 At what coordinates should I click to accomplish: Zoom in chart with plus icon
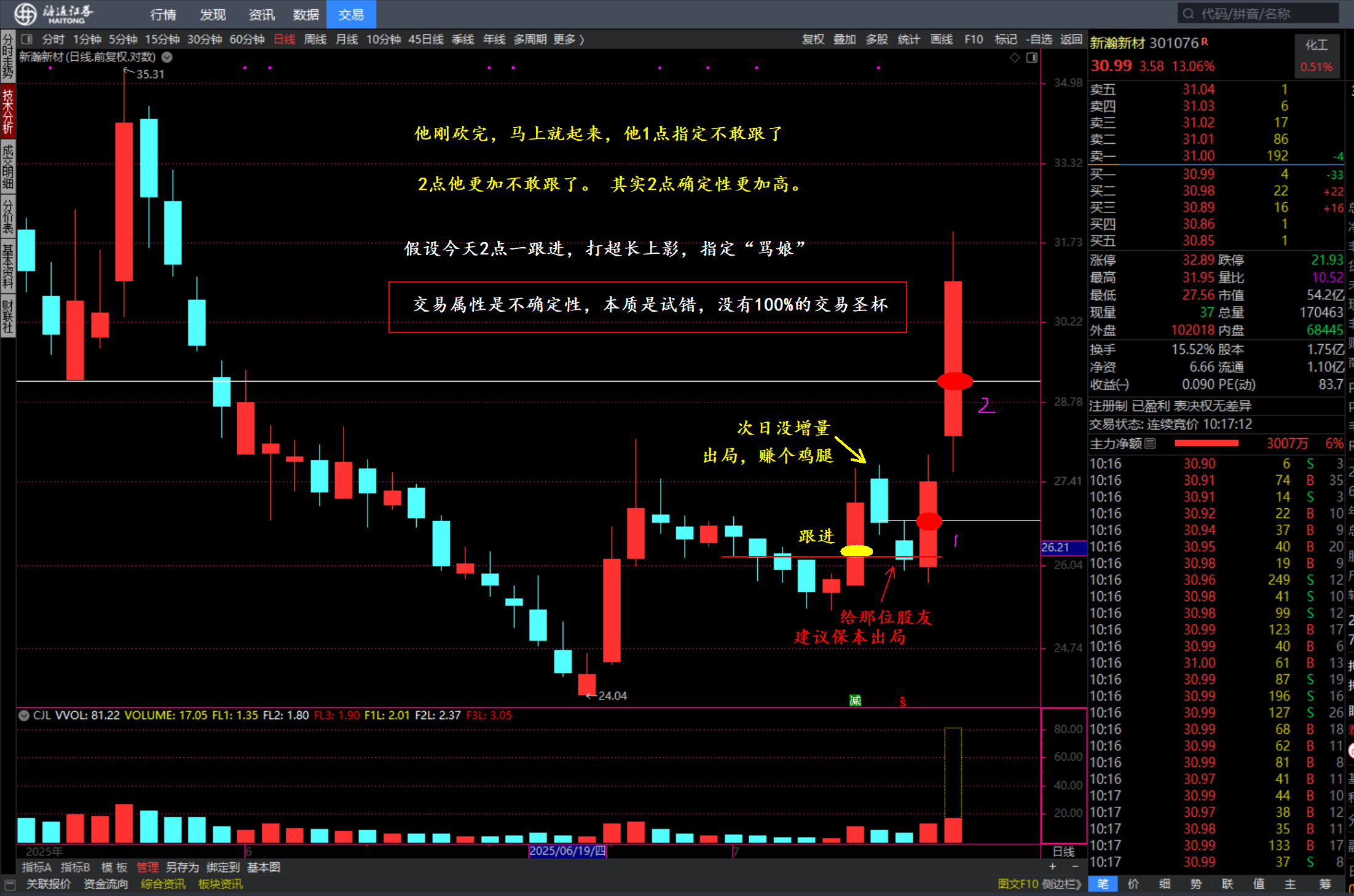[1053, 867]
